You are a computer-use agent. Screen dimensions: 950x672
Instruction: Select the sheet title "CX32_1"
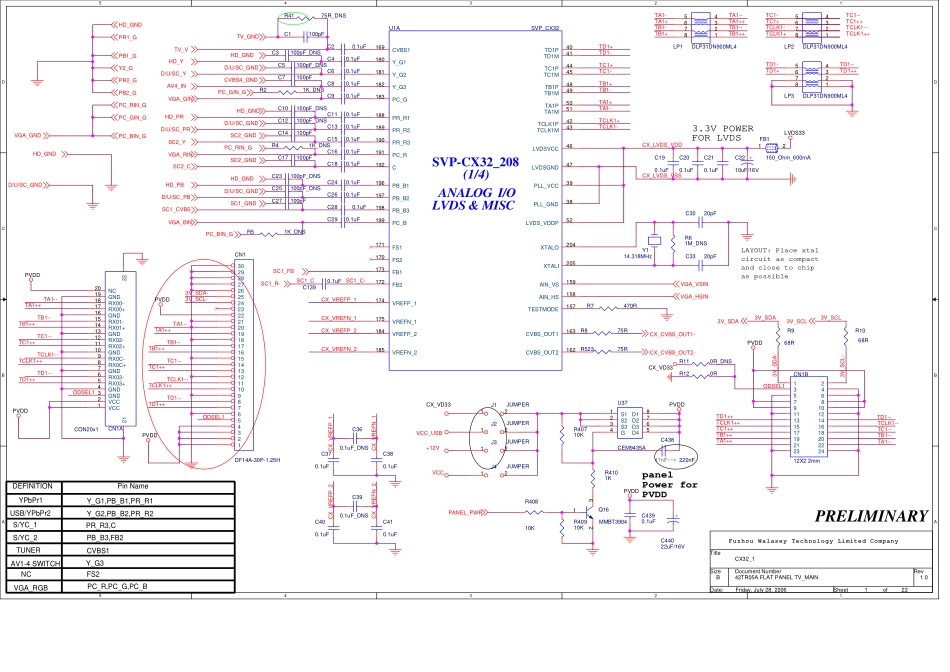[x=745, y=559]
